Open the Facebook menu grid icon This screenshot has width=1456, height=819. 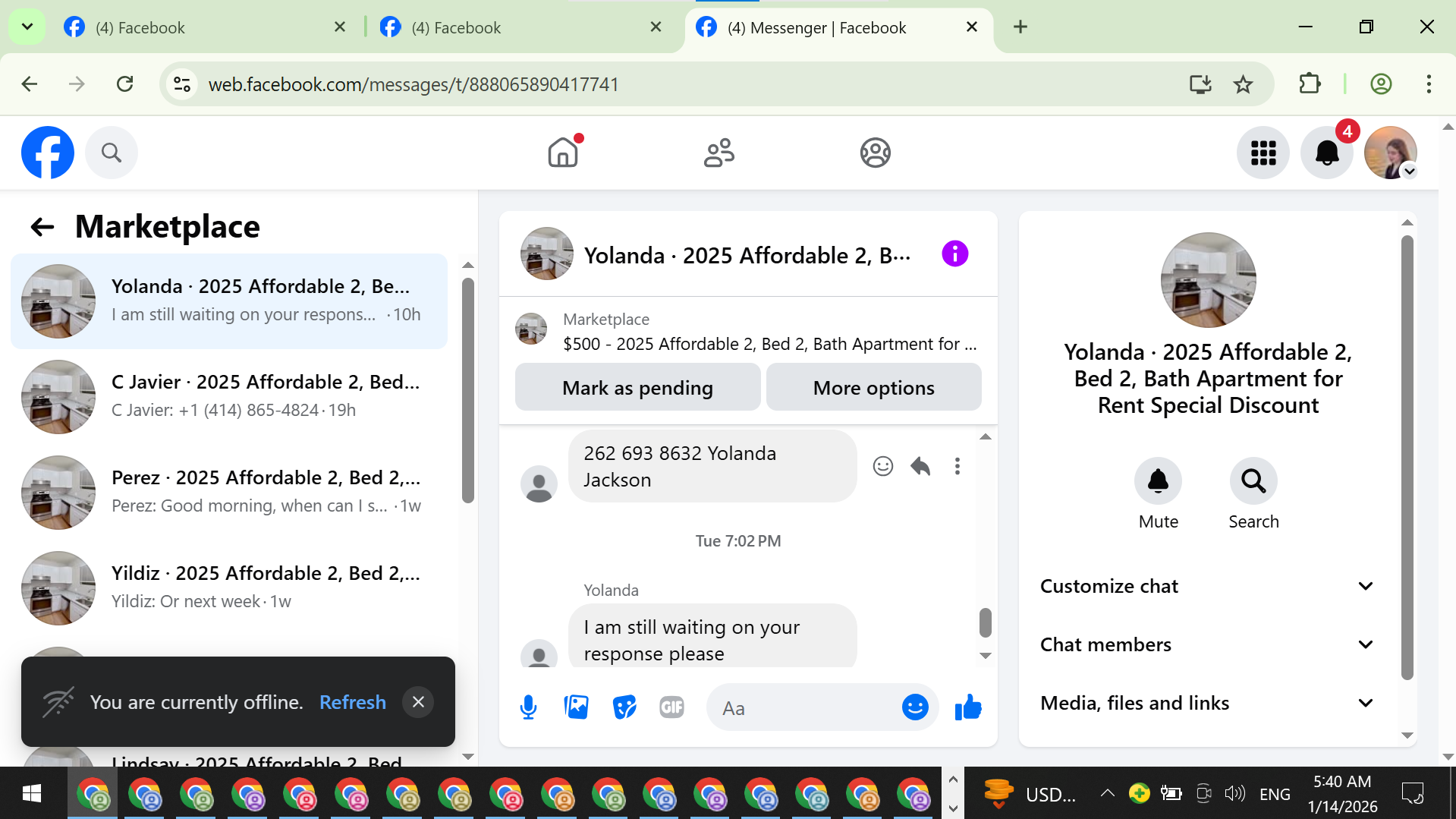1263,153
